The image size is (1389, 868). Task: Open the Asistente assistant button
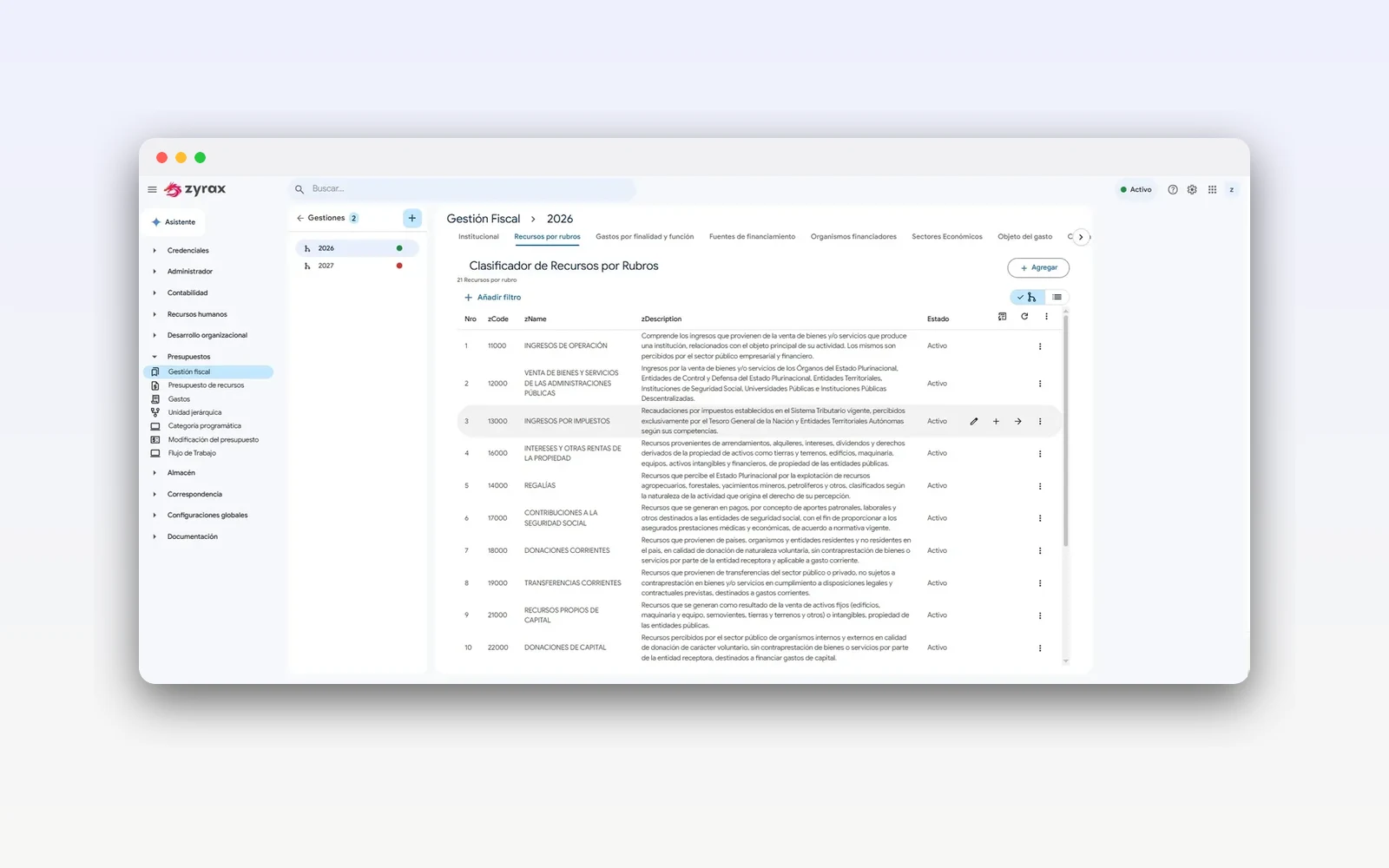[x=174, y=222]
